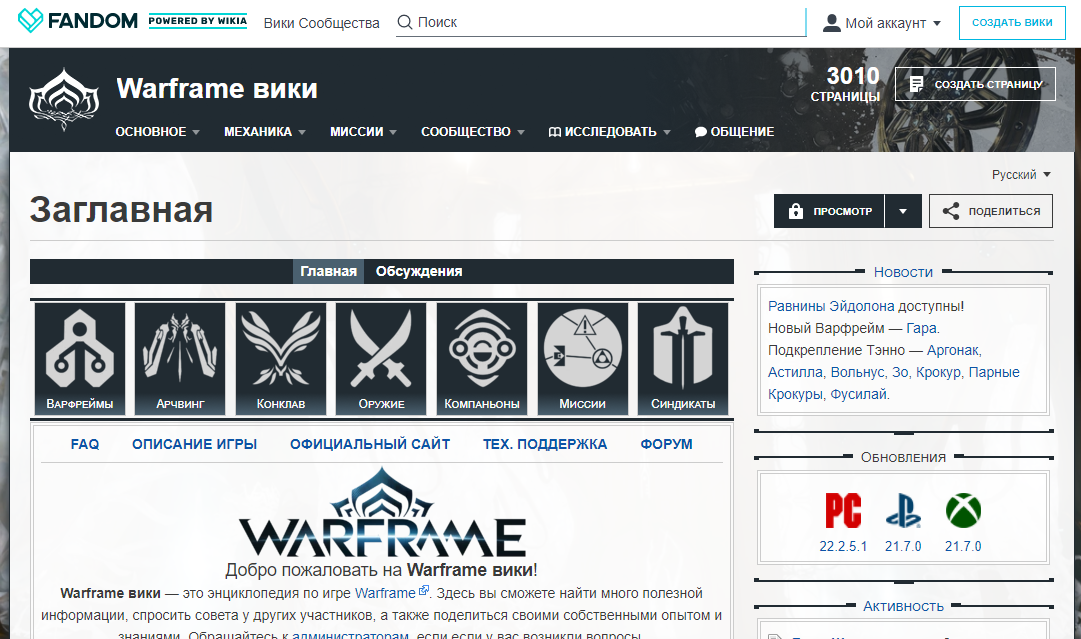The height and width of the screenshot is (639, 1081).
Task: Click the Xbox update icon
Action: (x=963, y=511)
